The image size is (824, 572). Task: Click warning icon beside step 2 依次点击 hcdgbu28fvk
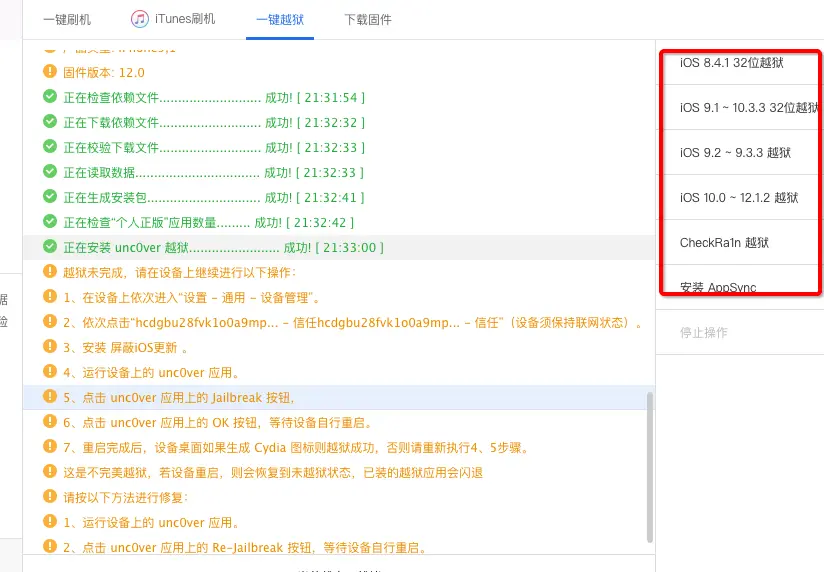tap(50, 321)
